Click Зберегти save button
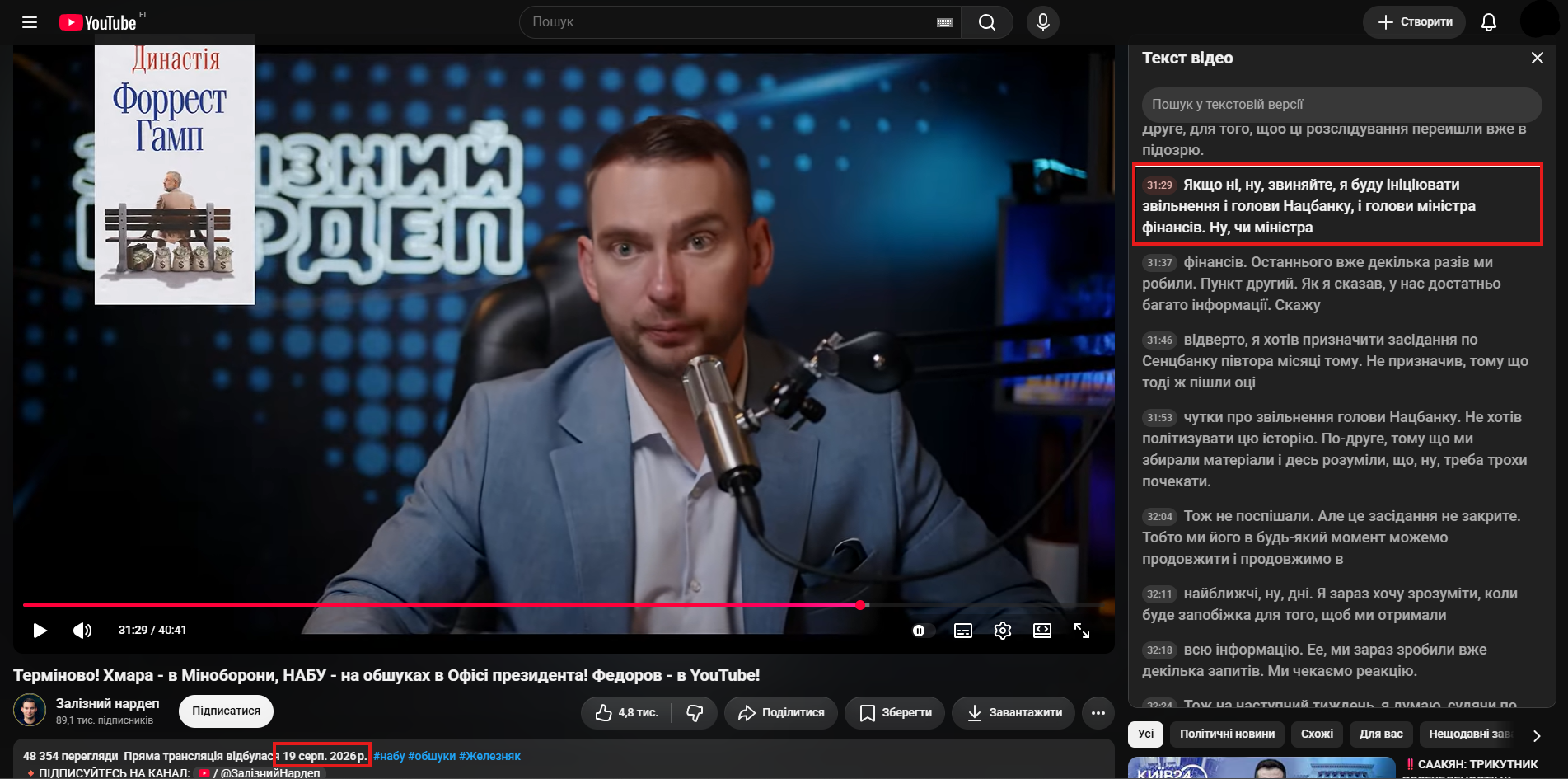Screen dimensions: 1568x779 tap(895, 712)
